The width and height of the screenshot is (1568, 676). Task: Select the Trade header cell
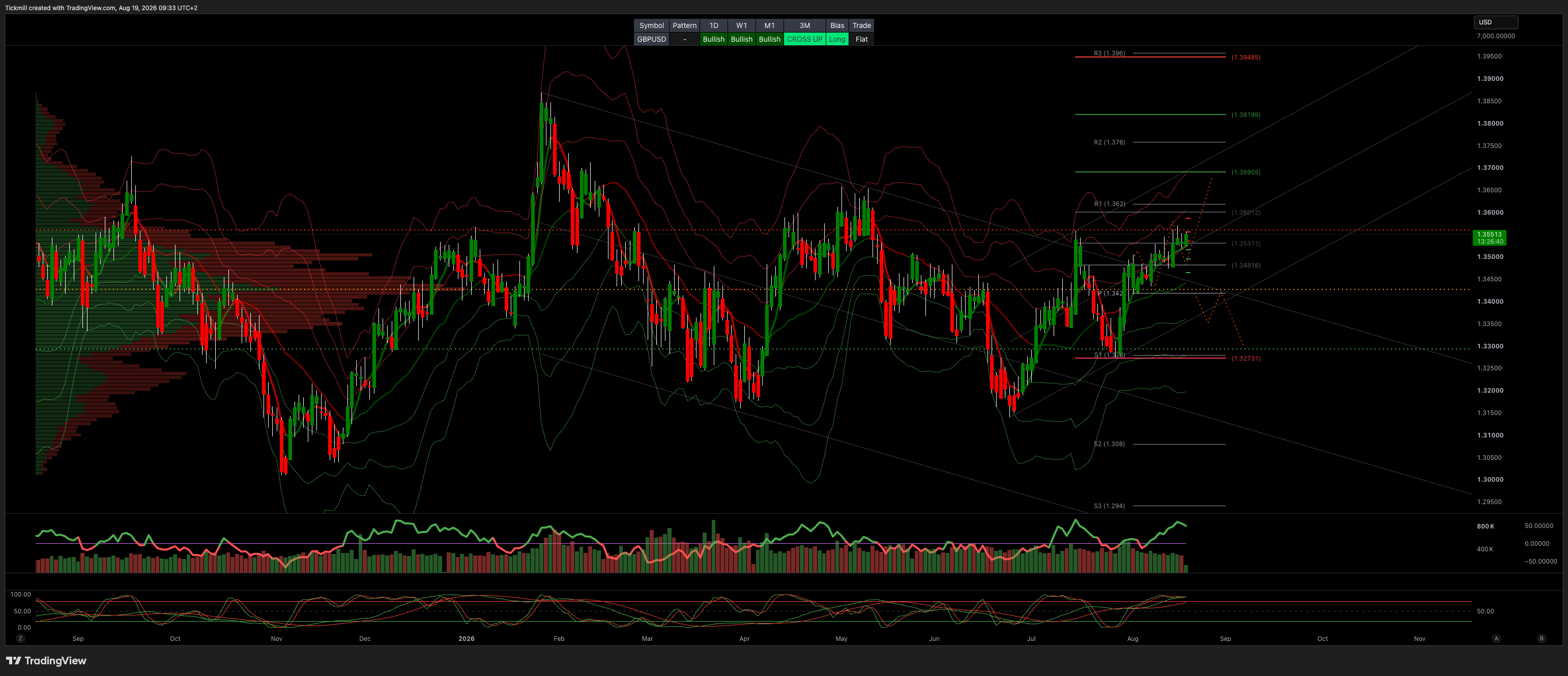[861, 25]
